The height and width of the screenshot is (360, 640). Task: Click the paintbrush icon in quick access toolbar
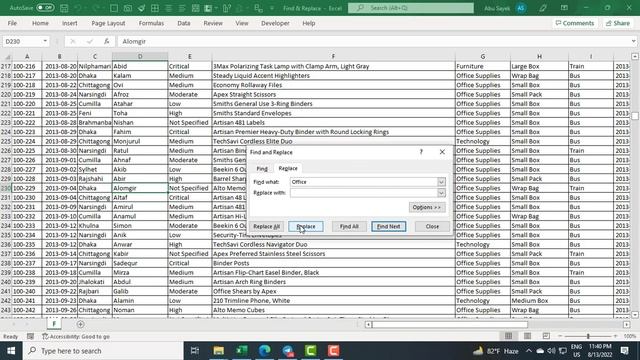coord(141,8)
